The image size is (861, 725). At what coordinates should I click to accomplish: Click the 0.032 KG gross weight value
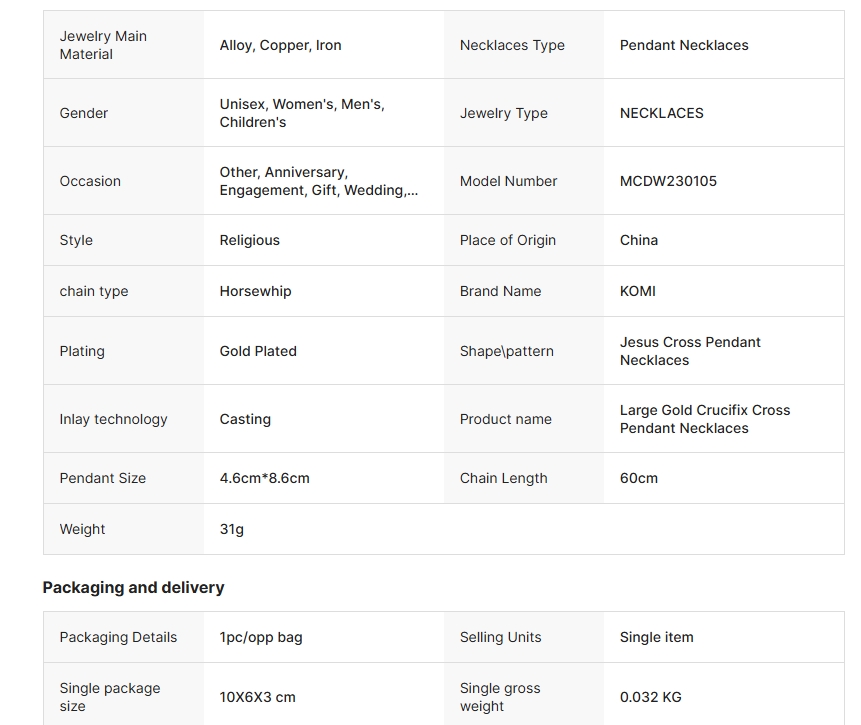click(650, 697)
